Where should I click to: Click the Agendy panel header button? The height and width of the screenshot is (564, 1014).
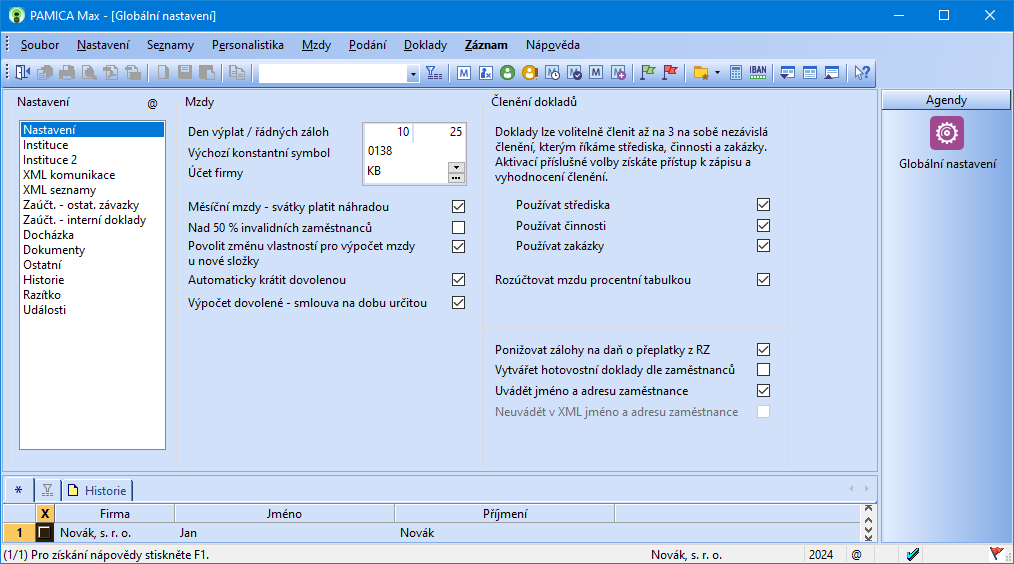[x=945, y=100]
